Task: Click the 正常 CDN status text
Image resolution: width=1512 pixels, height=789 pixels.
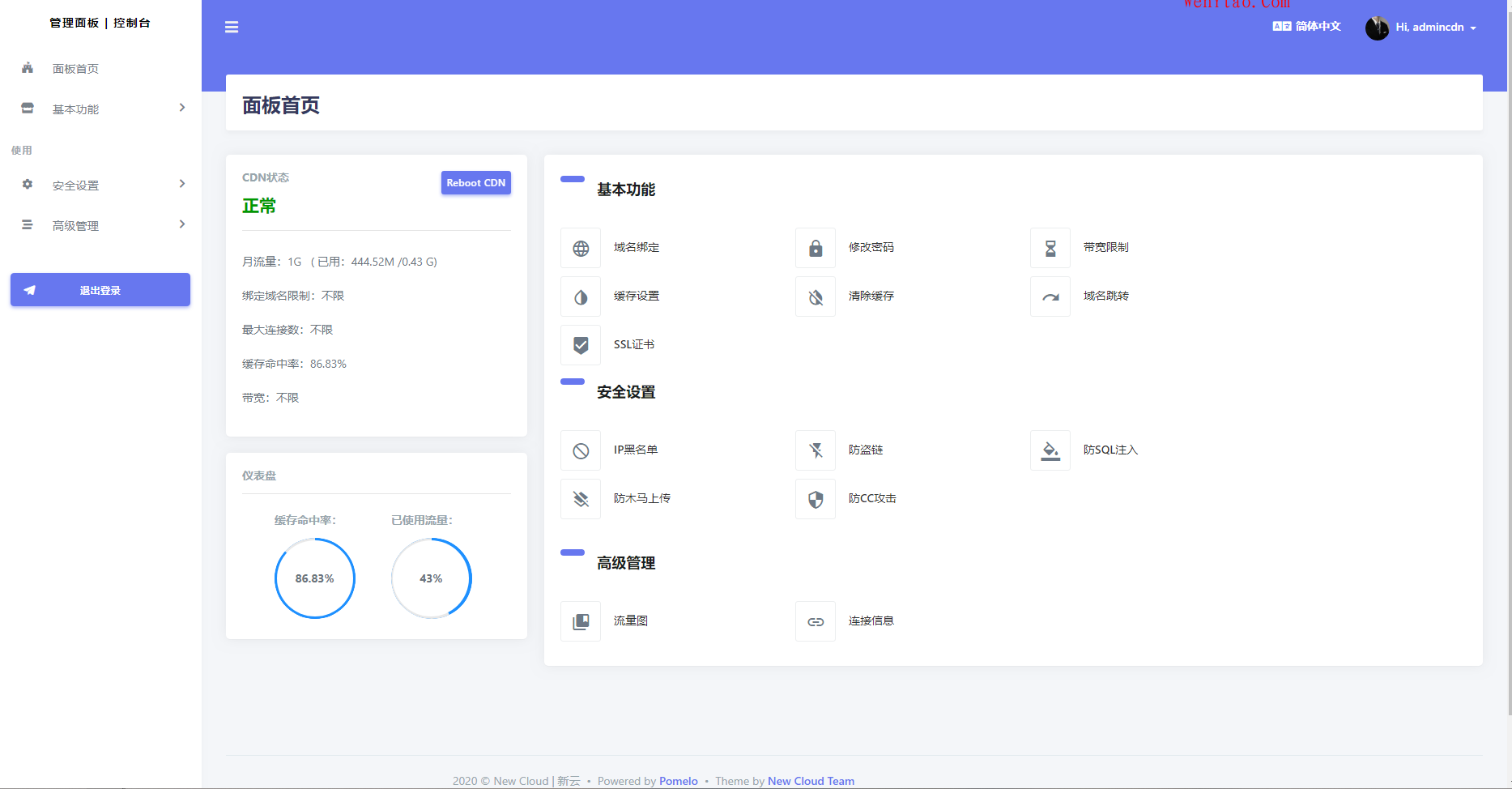Action: pyautogui.click(x=259, y=207)
